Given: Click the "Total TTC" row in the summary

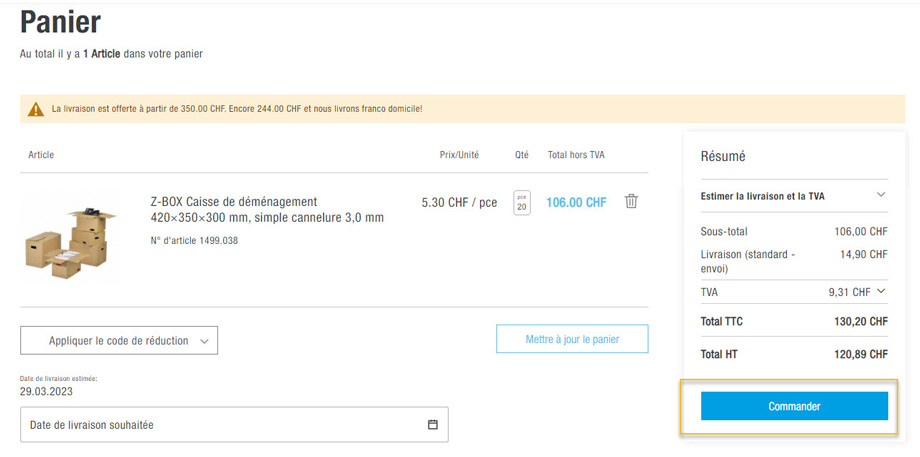Looking at the screenshot, I should click(x=794, y=322).
